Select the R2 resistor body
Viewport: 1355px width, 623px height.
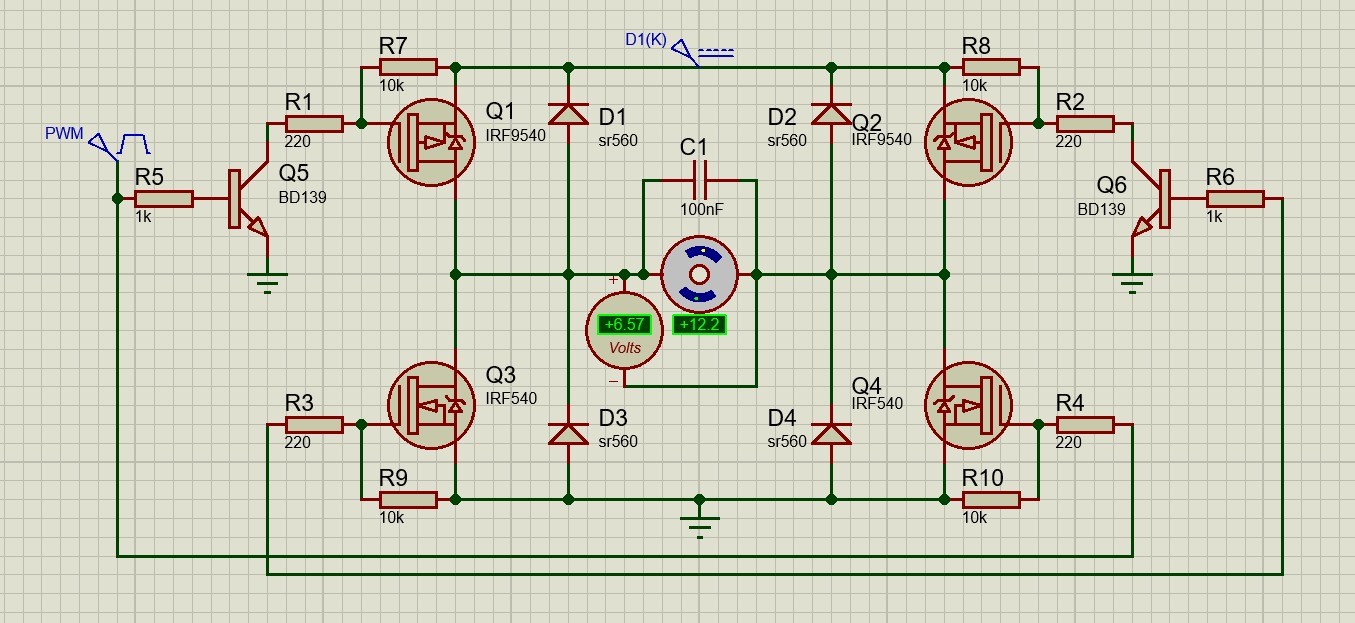click(1084, 124)
